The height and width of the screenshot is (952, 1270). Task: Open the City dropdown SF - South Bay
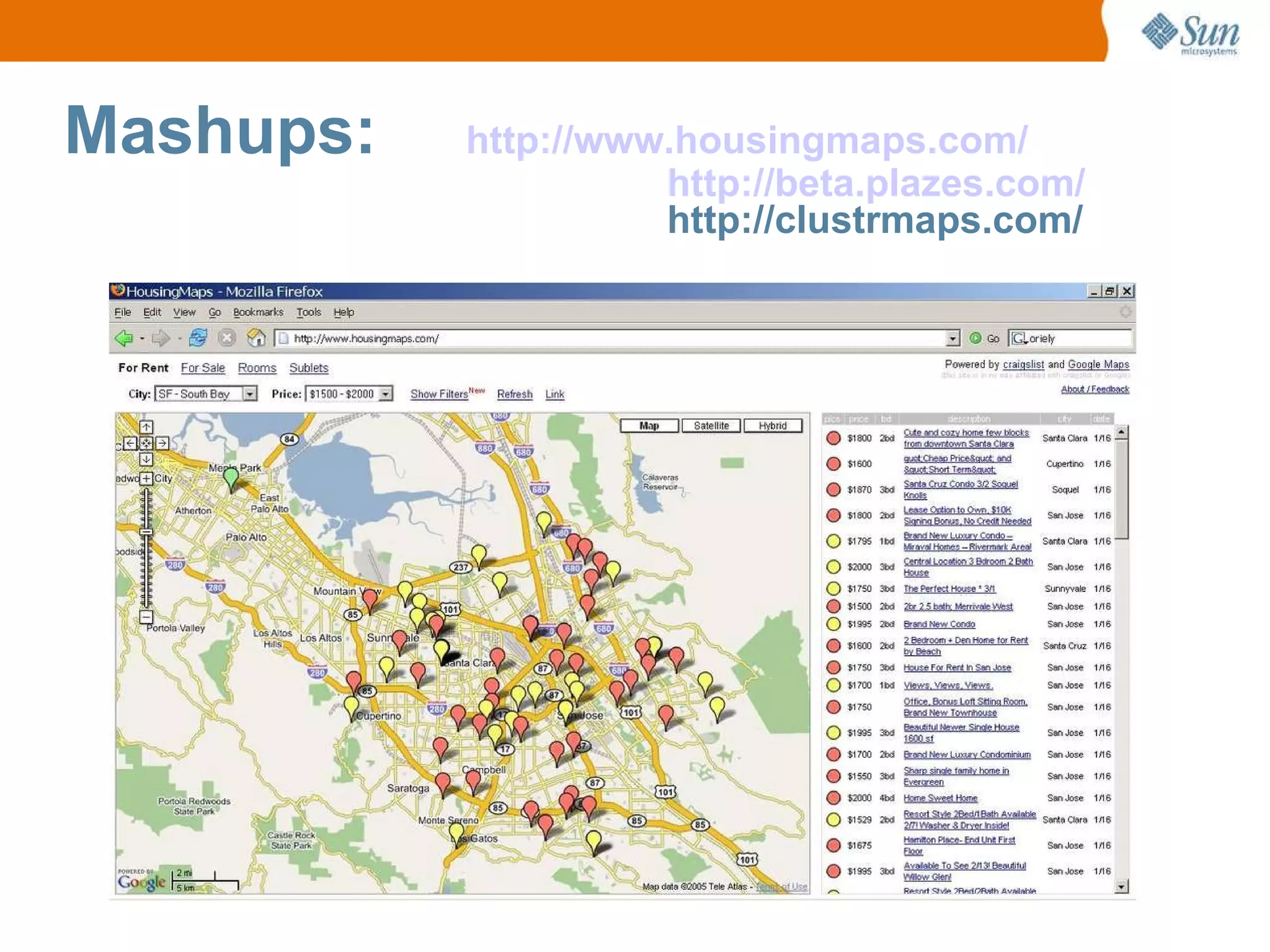(x=206, y=394)
